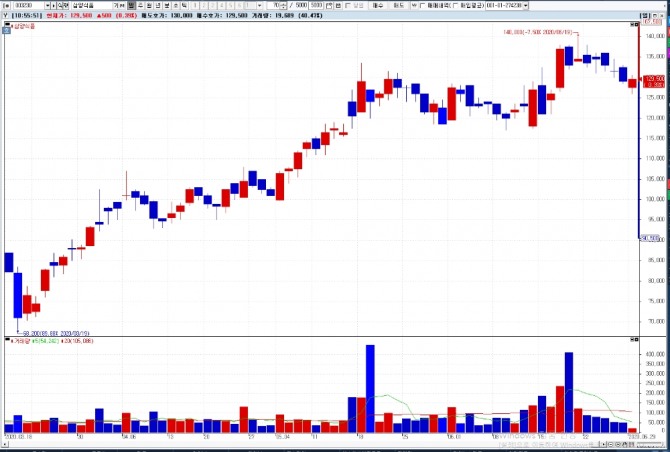Select the minute (분) chart period button
This screenshot has width=670, height=452.
point(167,6)
